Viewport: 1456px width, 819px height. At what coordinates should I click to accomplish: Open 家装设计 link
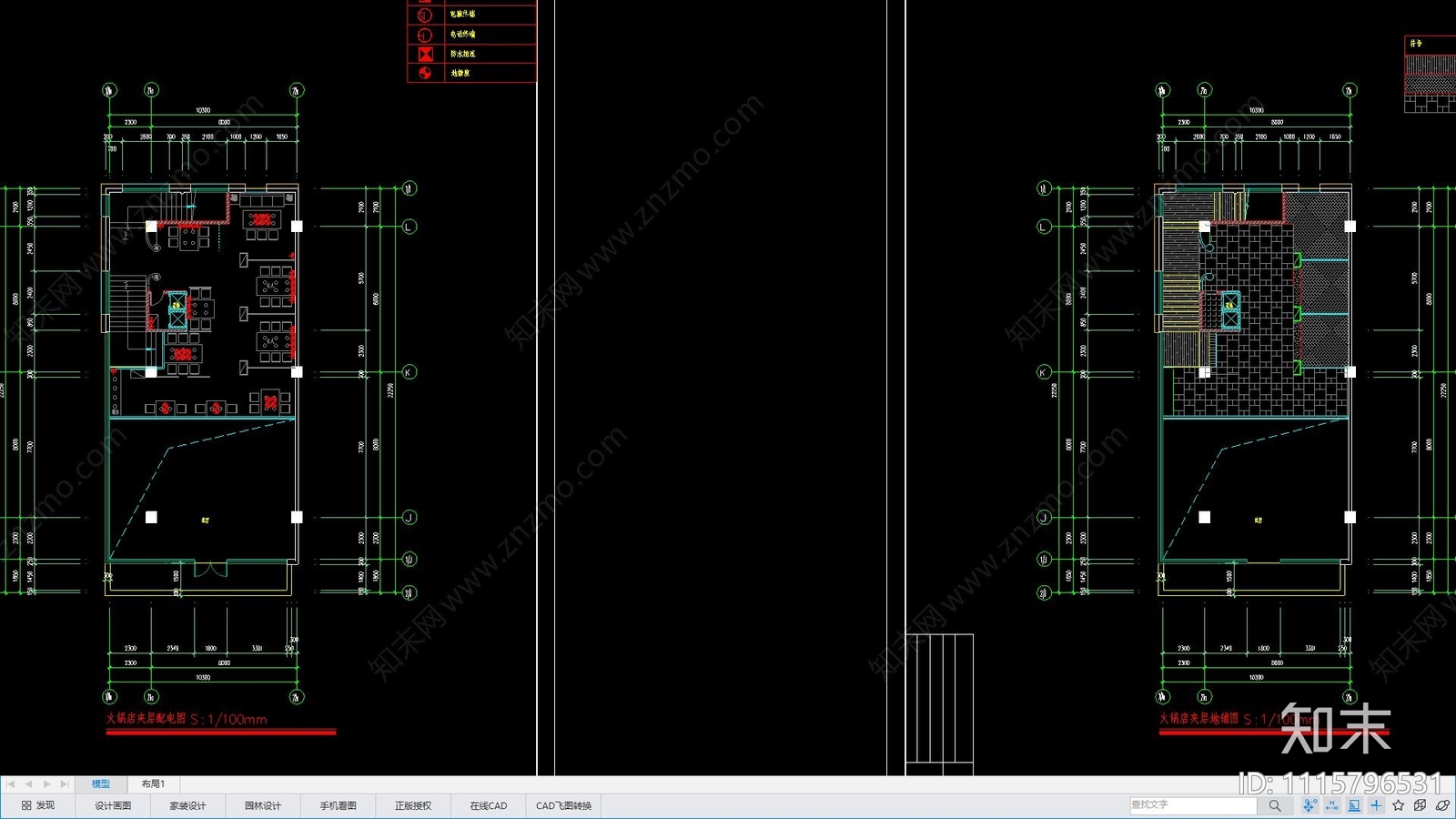coord(187,805)
